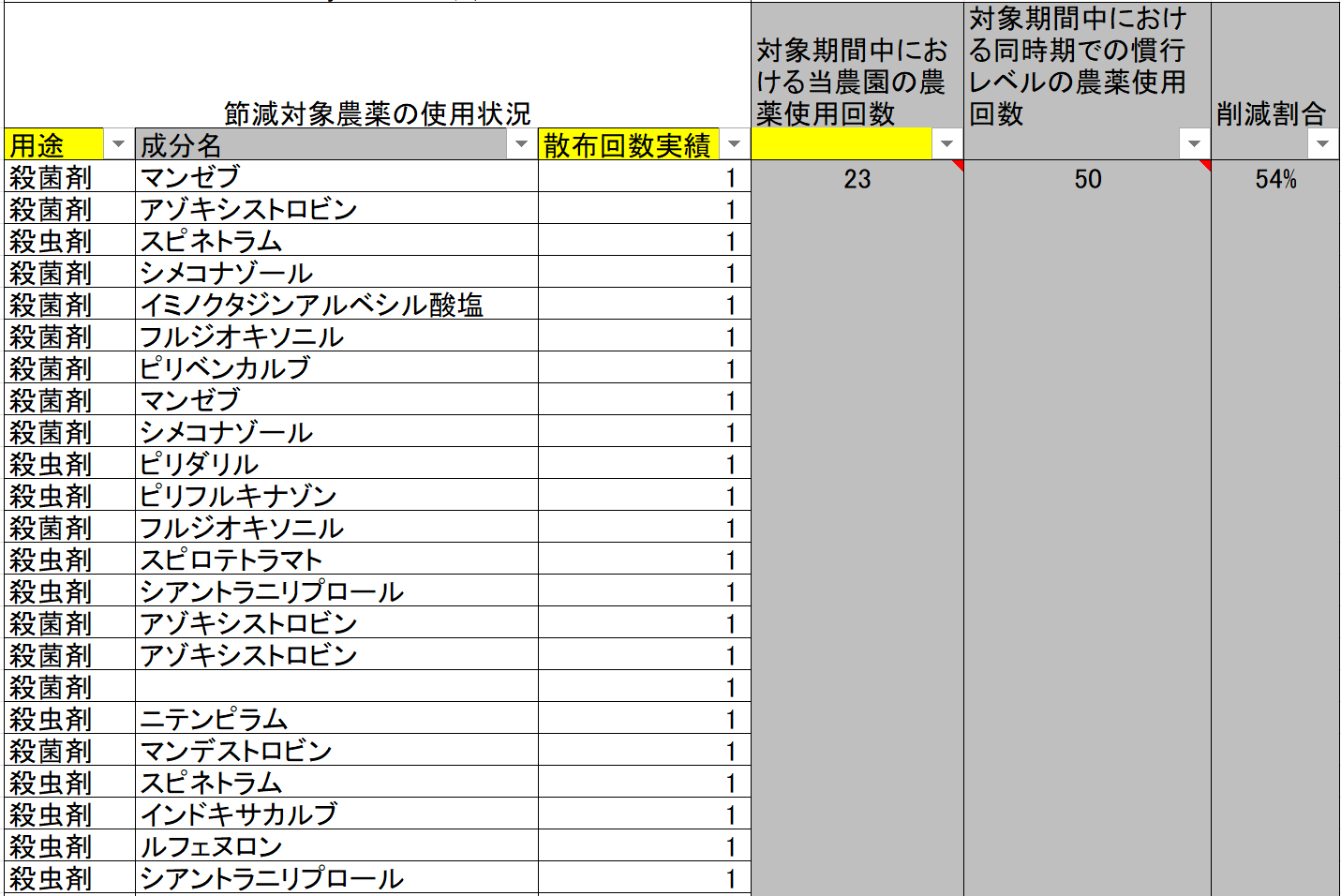Click the ピリフルキナゾン cell
The image size is (1341, 896).
pos(335,496)
